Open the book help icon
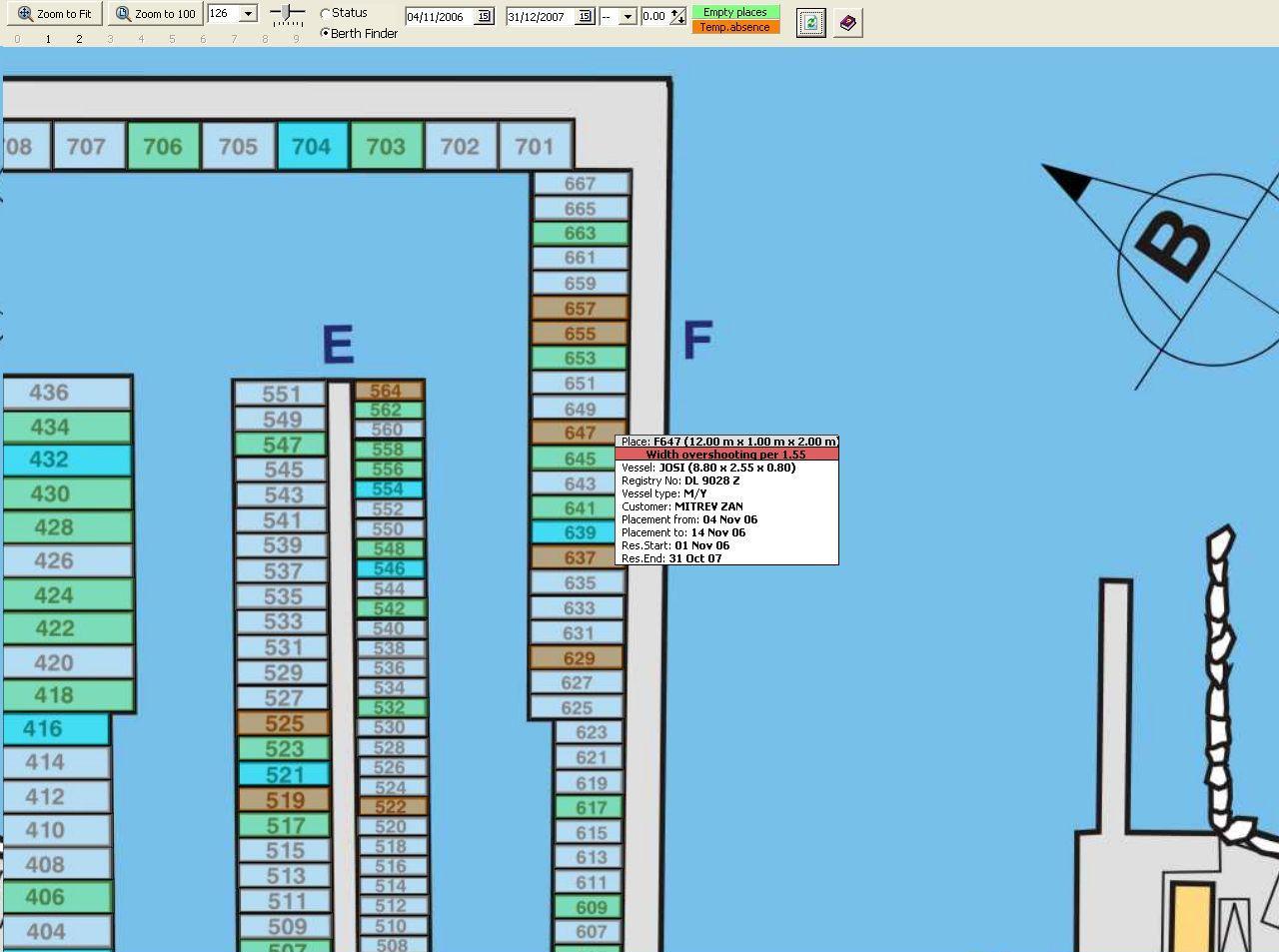This screenshot has width=1279, height=952. tap(847, 22)
